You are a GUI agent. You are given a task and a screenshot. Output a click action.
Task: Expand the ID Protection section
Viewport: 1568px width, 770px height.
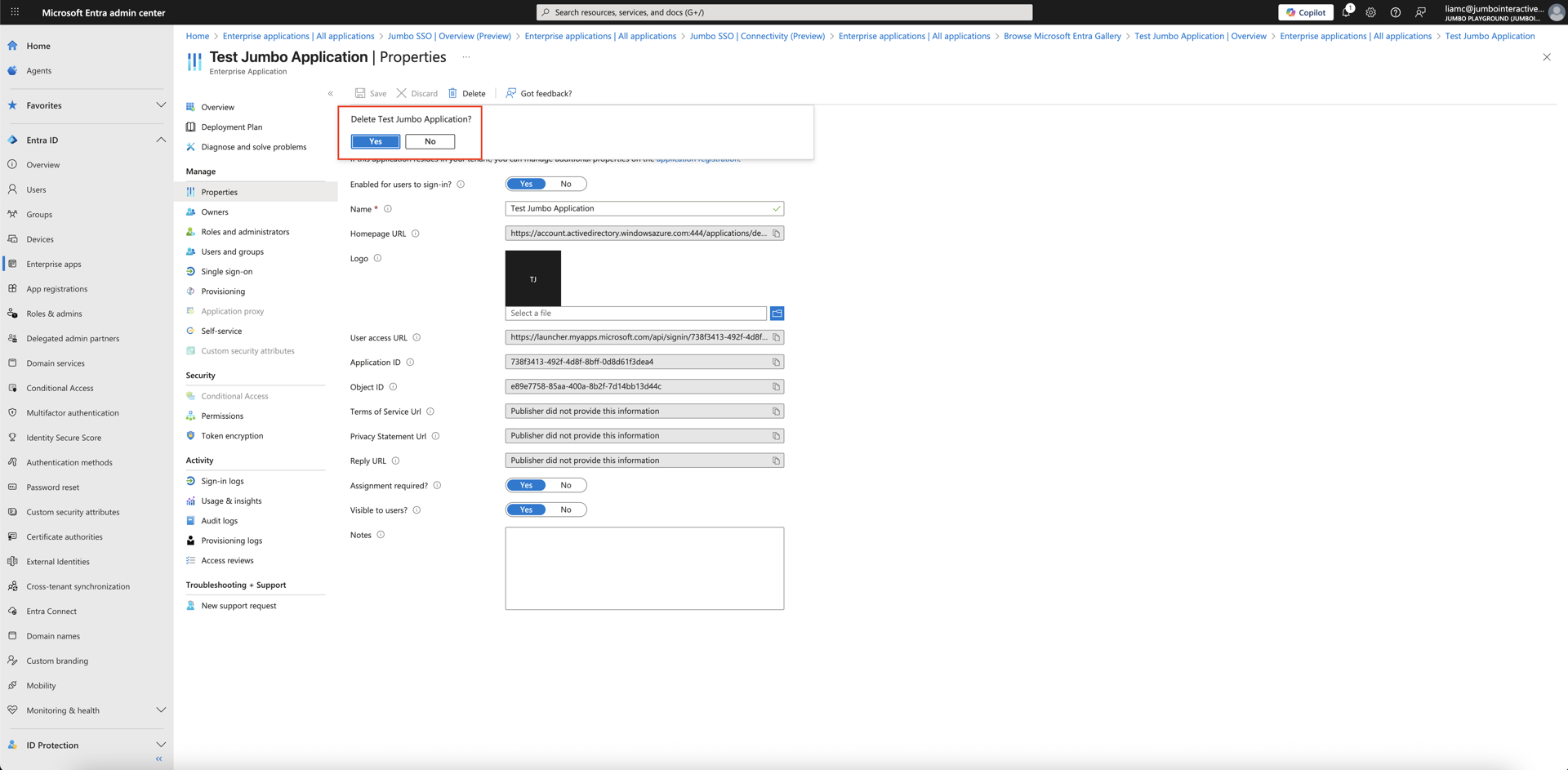point(161,745)
